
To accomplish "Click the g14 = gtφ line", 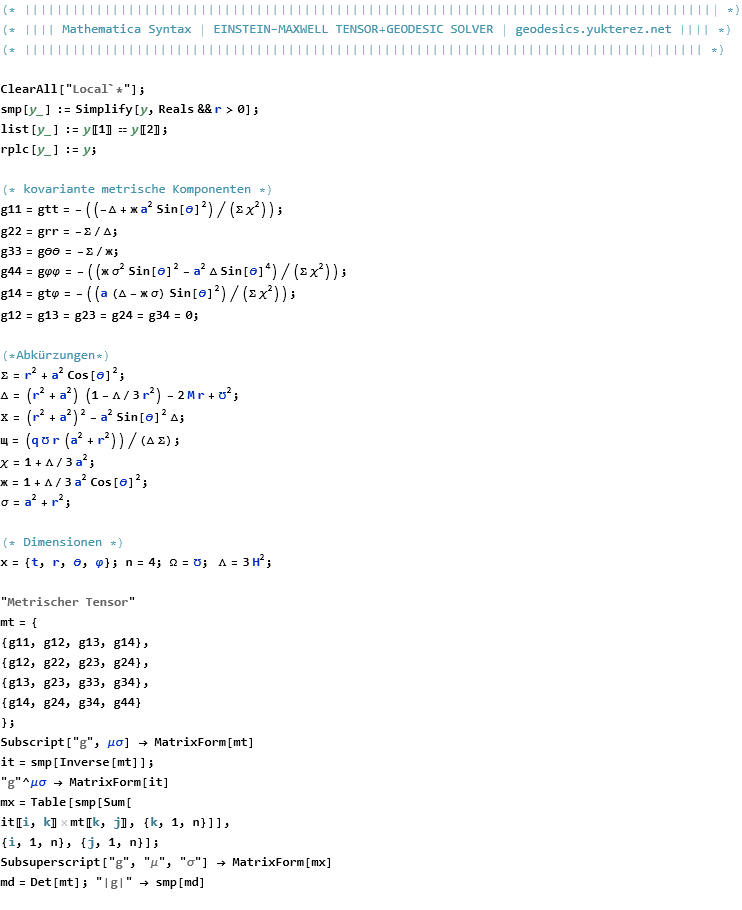I will 148,294.
